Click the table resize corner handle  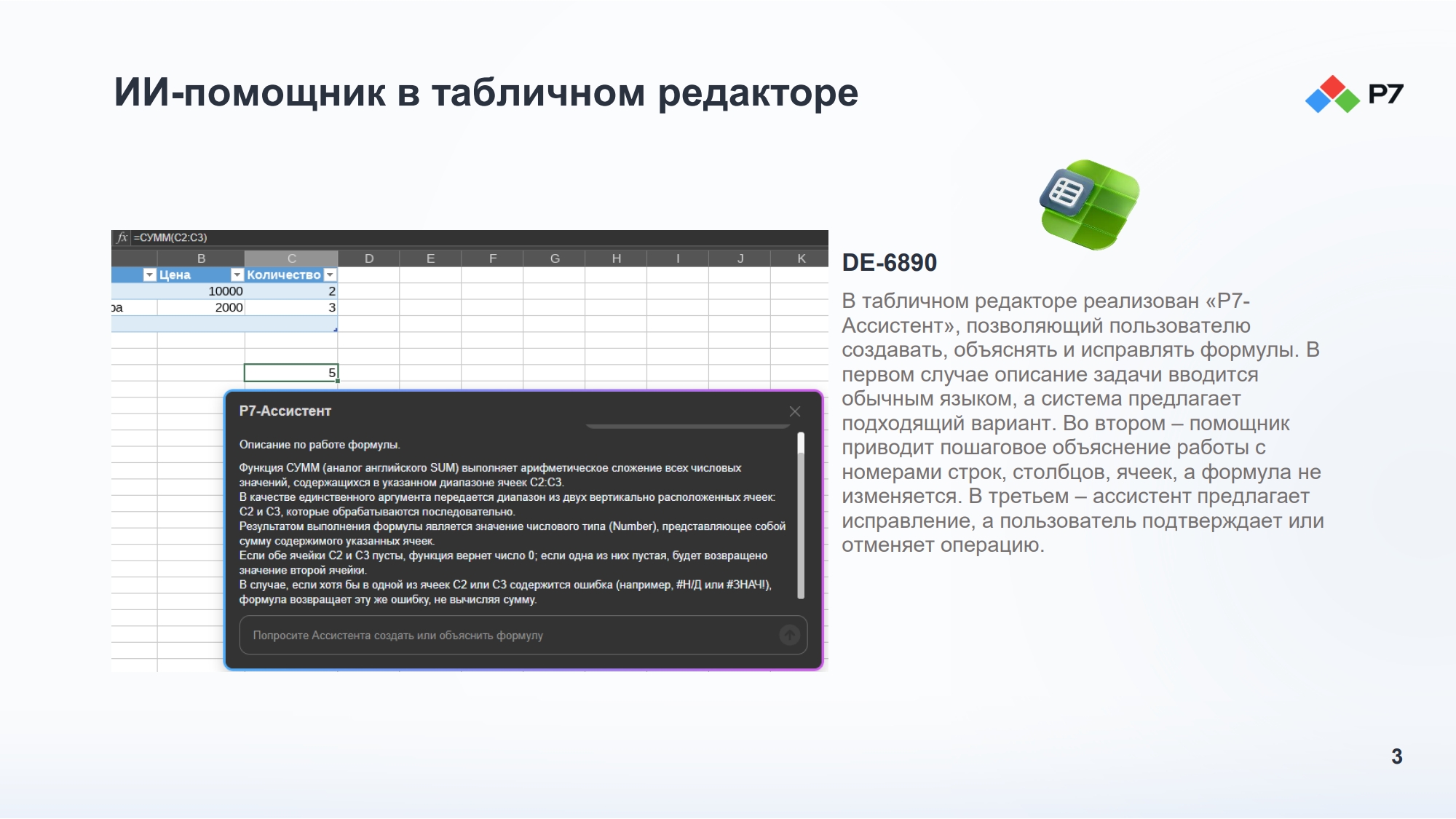click(x=335, y=330)
